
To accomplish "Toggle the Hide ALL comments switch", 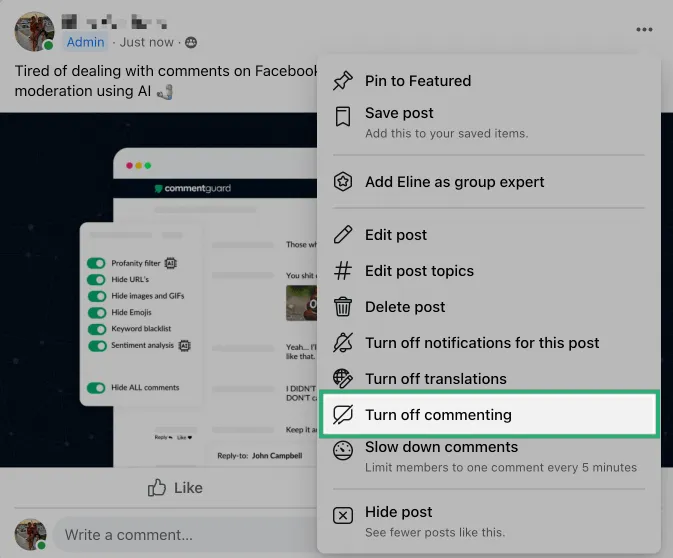I will [96, 388].
